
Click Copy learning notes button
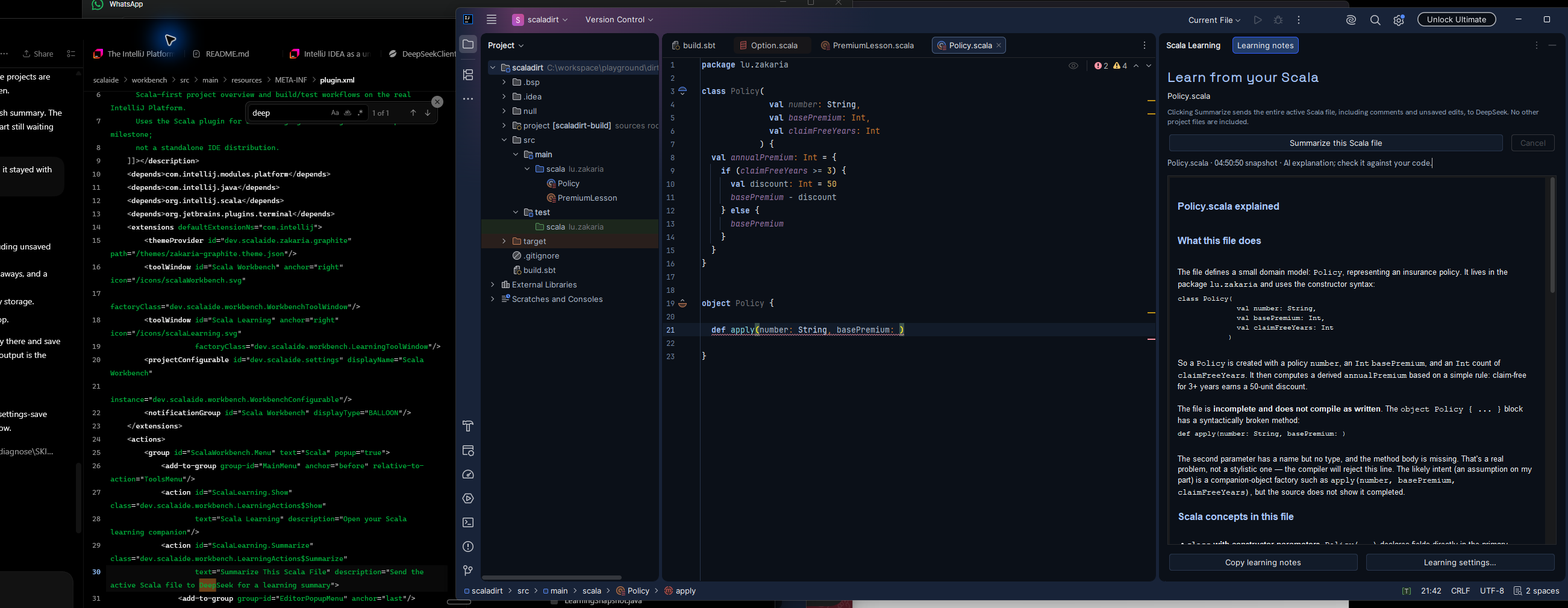point(1263,562)
